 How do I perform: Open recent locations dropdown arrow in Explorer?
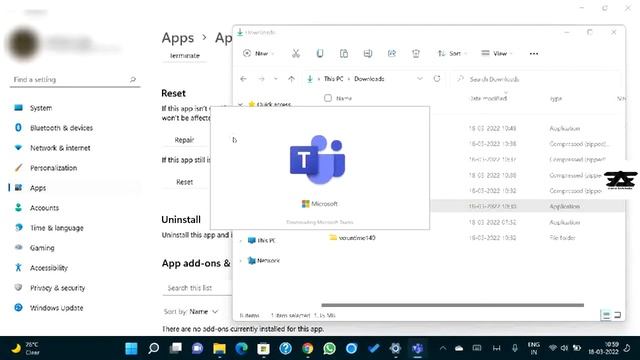pyautogui.click(x=276, y=79)
